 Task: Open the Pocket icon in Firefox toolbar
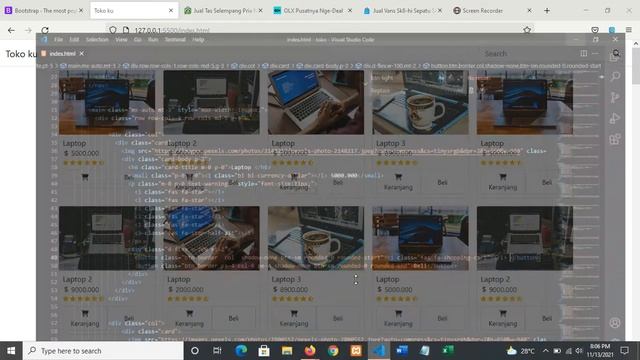pos(595,30)
